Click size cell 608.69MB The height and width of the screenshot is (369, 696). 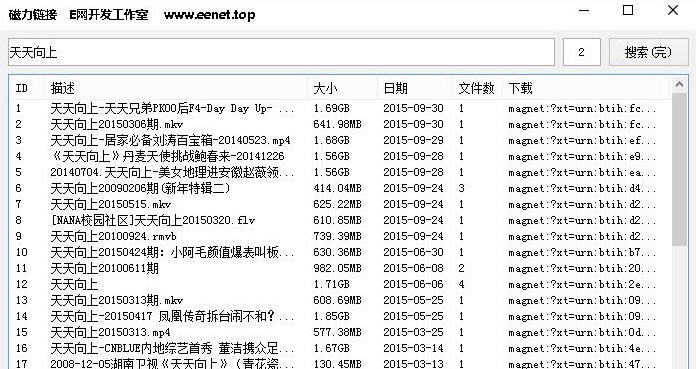tap(337, 300)
